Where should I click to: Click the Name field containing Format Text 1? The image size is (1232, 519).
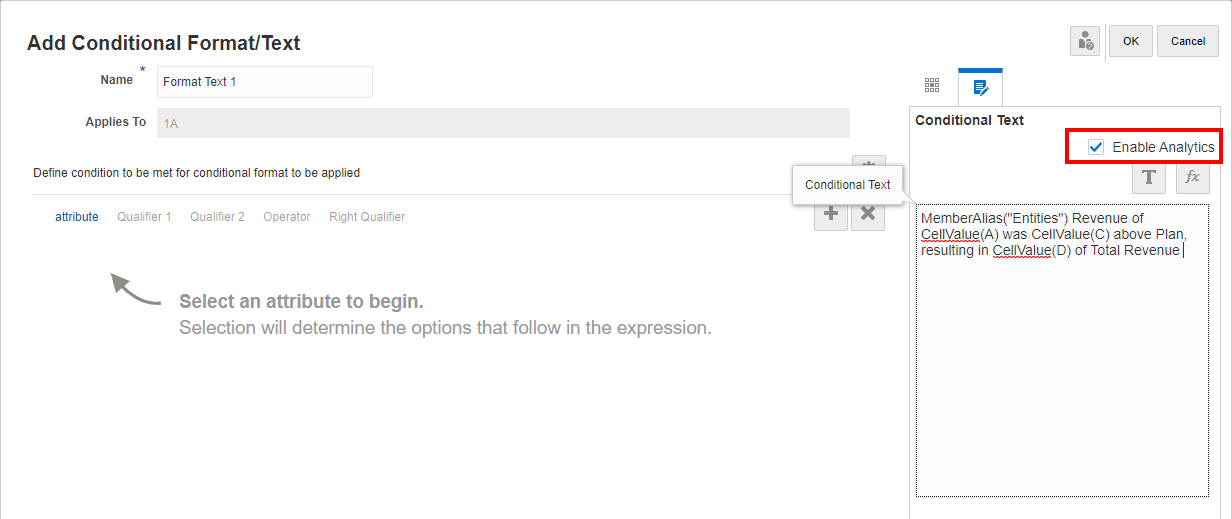pos(265,82)
